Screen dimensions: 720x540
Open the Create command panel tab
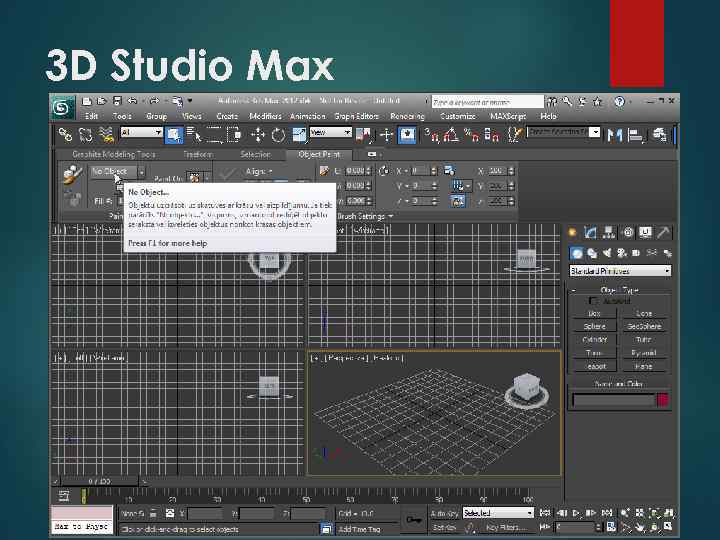click(572, 232)
